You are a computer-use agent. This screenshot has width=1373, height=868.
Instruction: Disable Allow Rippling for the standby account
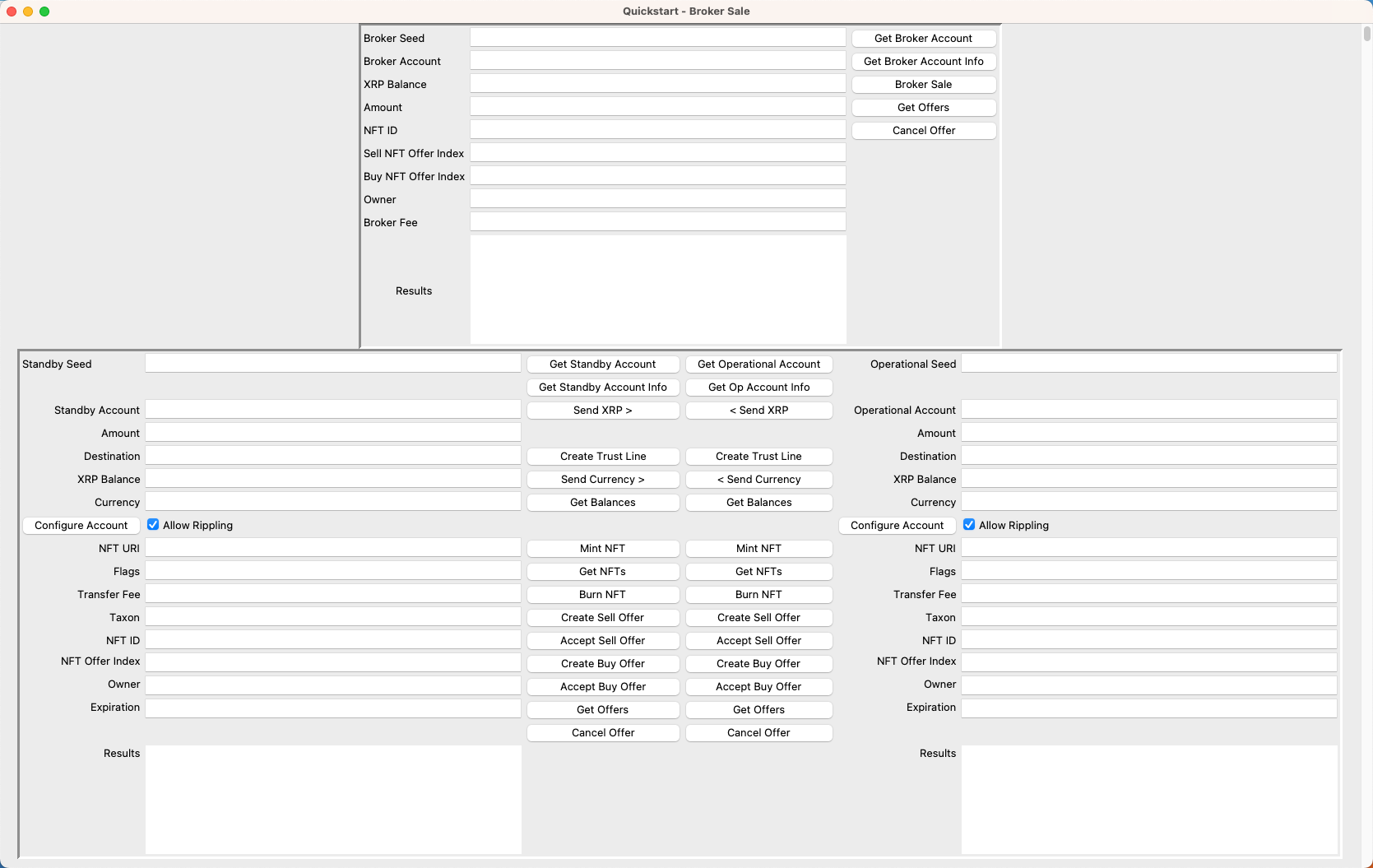pos(153,524)
